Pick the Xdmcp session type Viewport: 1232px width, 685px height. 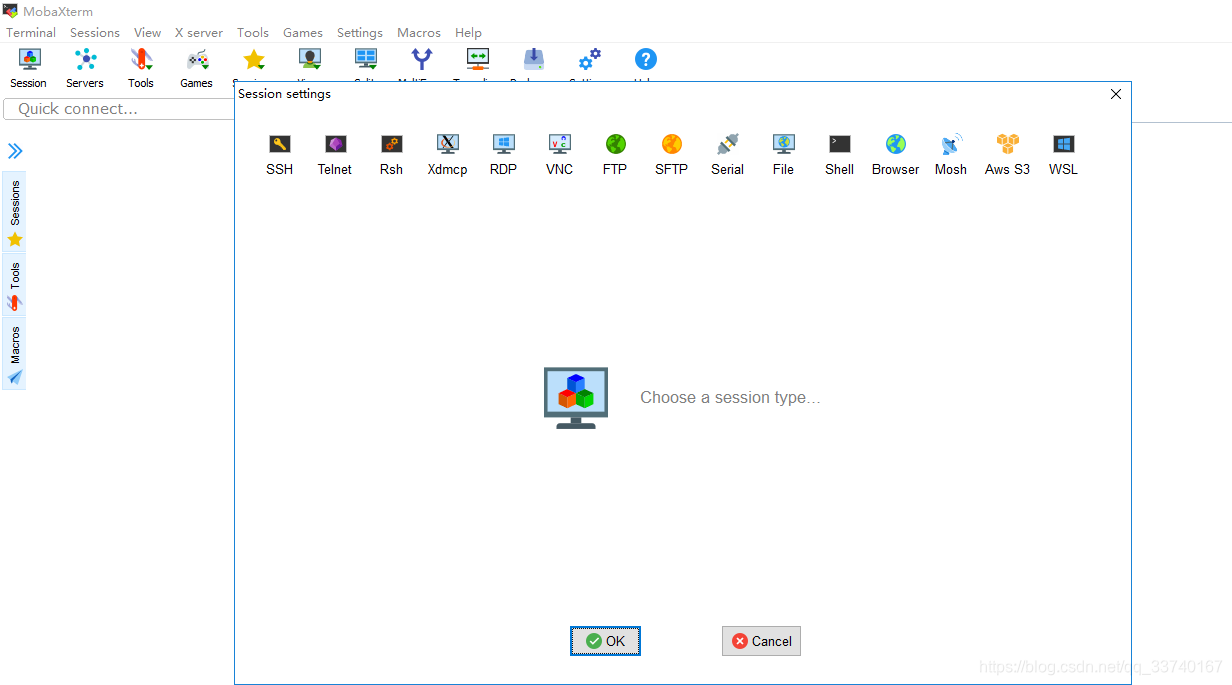pos(447,155)
